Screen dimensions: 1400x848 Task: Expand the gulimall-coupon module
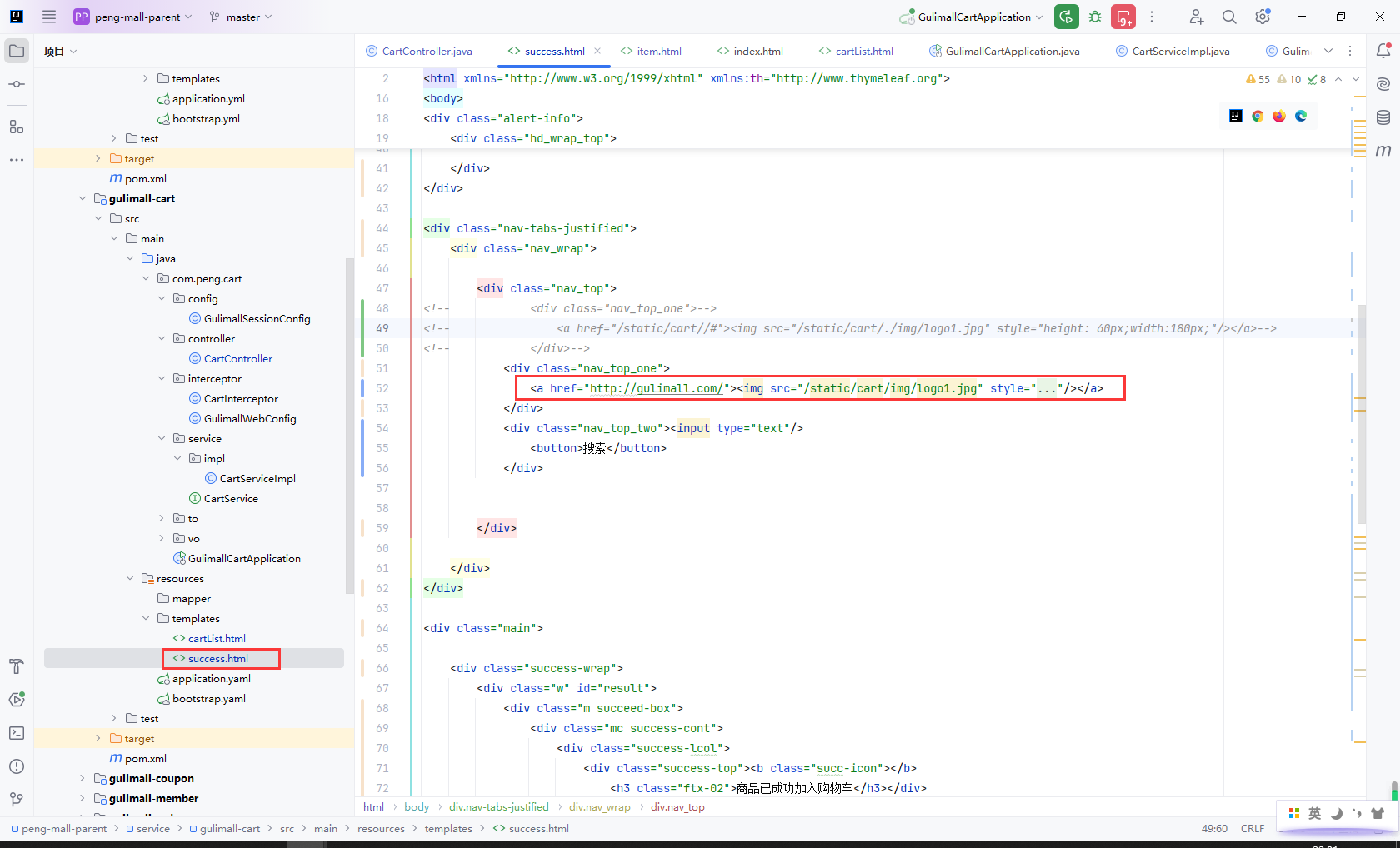pyautogui.click(x=82, y=778)
